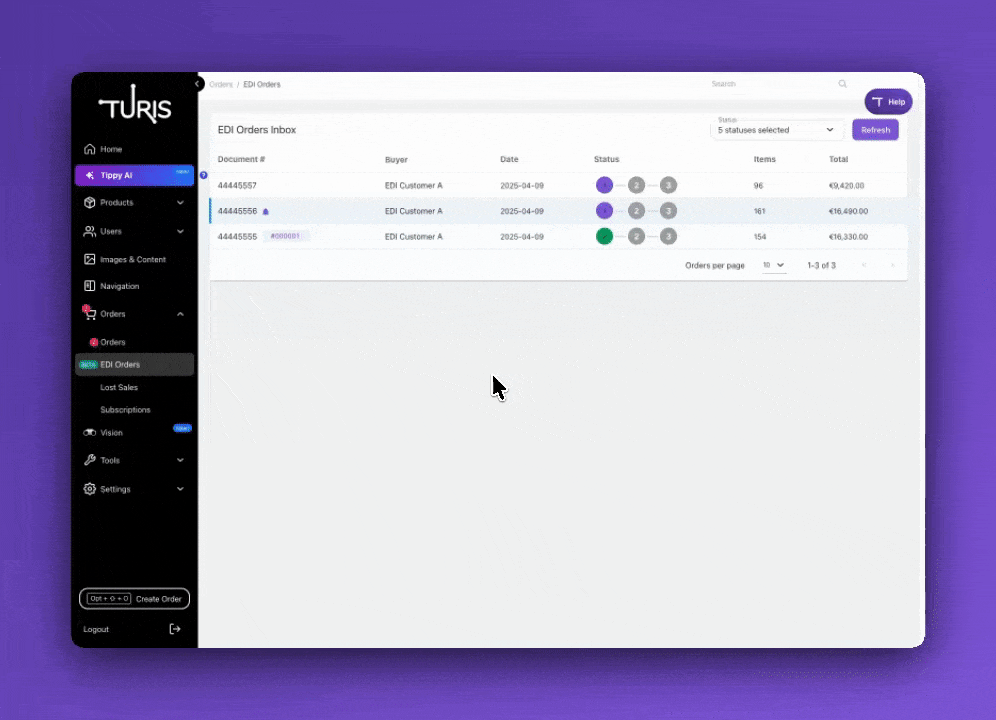Collapse the Orders submenu chevron

[180, 314]
